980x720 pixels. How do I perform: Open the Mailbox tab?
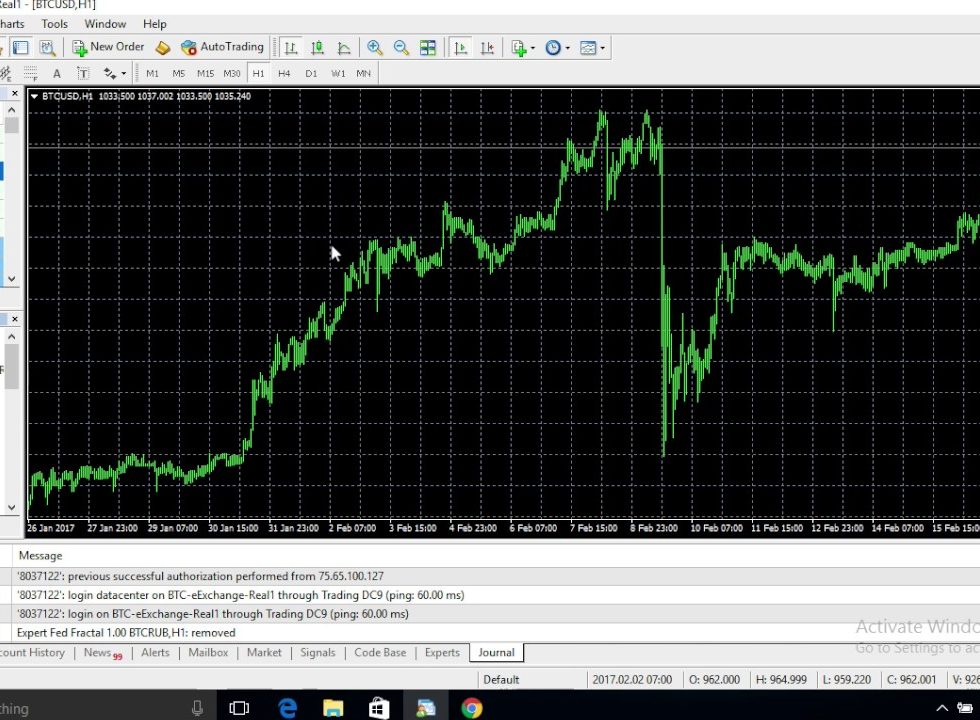coord(208,652)
